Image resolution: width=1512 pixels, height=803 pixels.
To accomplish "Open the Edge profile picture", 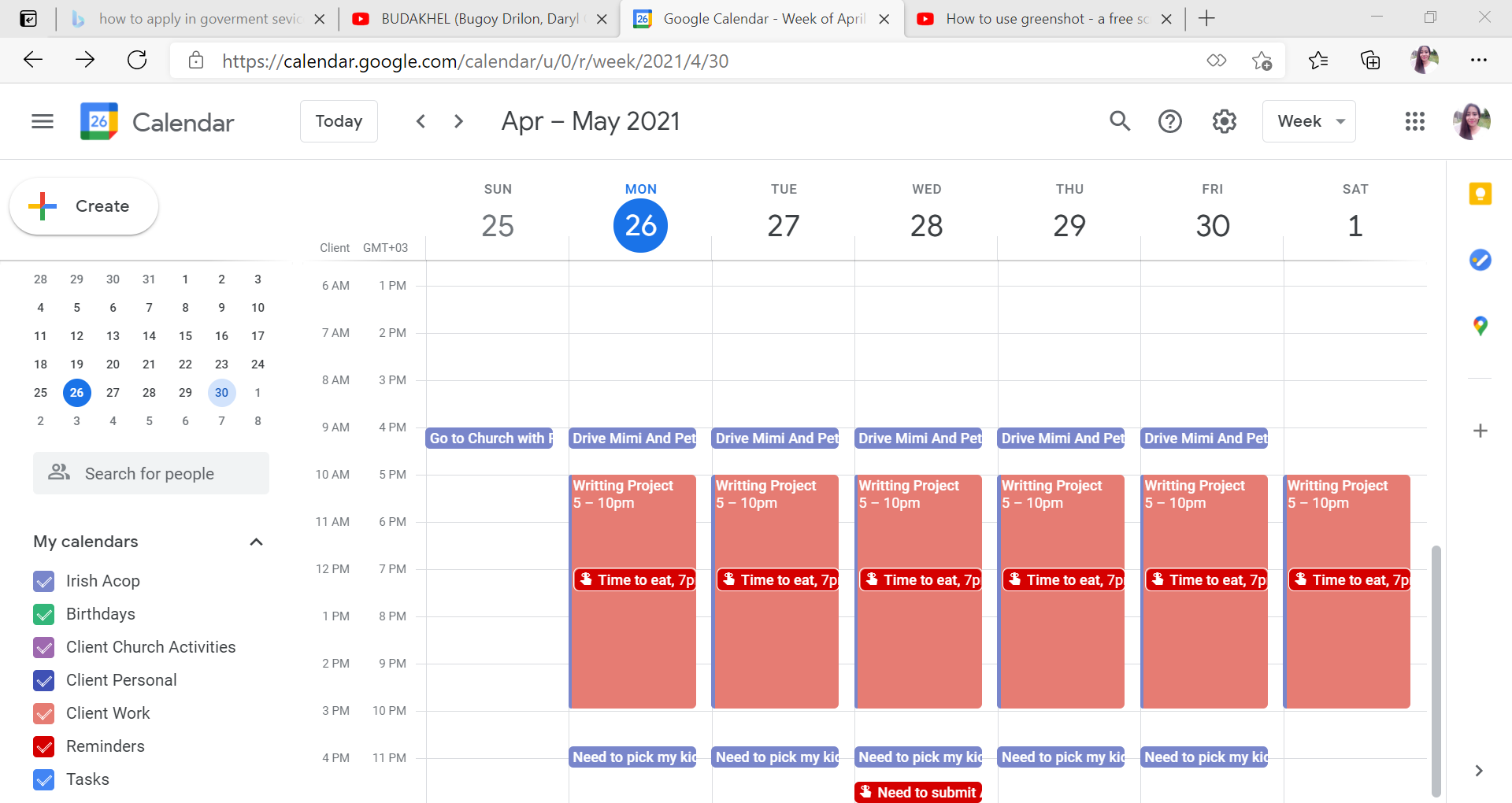I will click(1425, 60).
